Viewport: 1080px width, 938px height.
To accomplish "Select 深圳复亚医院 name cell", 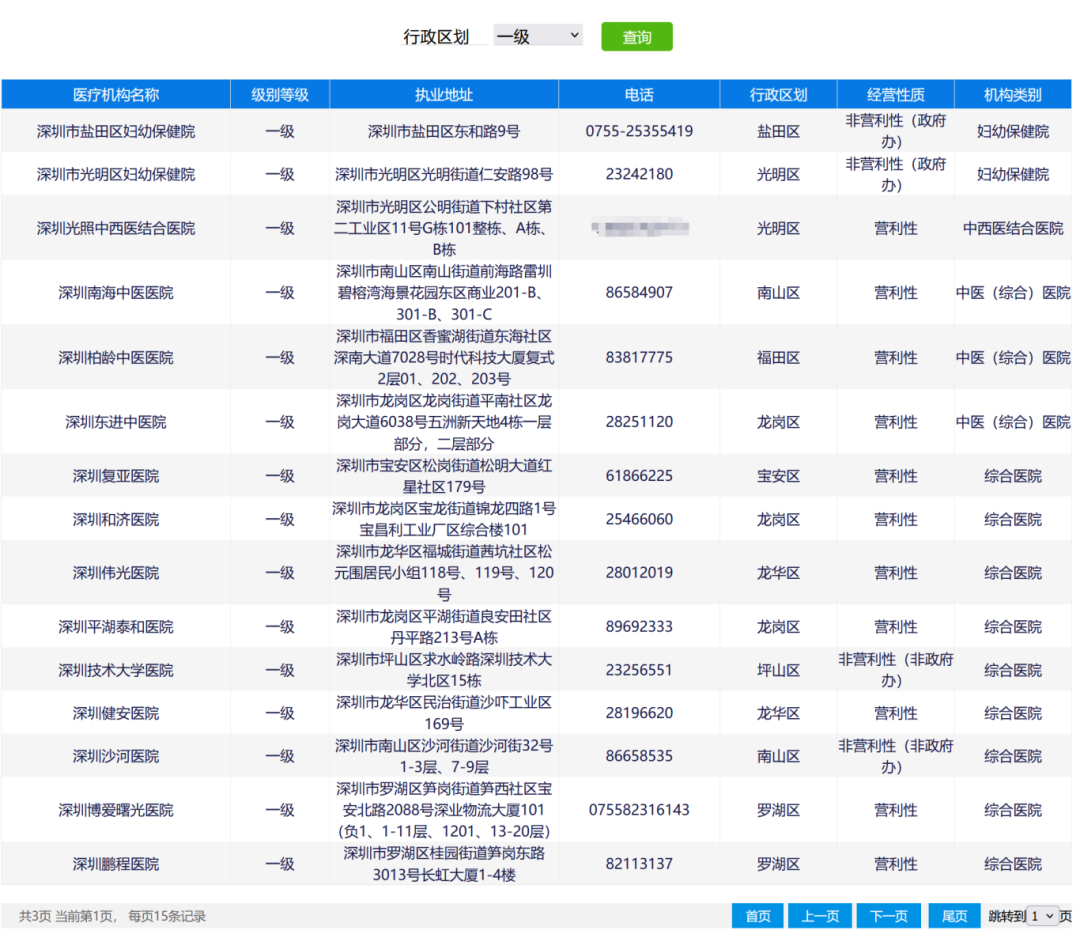I will 116,476.
